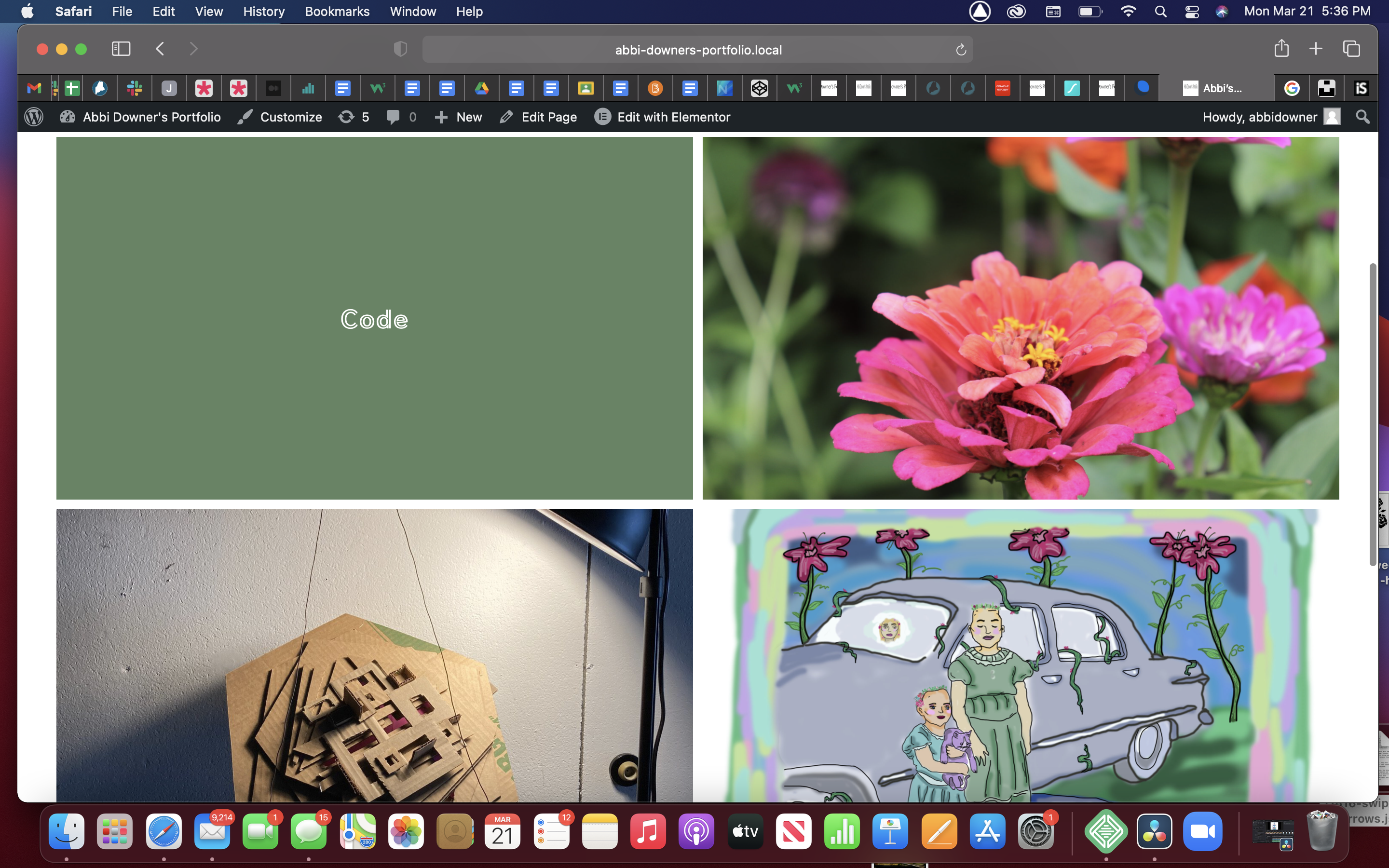Open macOS Control Center toggle icon
Image resolution: width=1389 pixels, height=868 pixels.
point(1192,12)
